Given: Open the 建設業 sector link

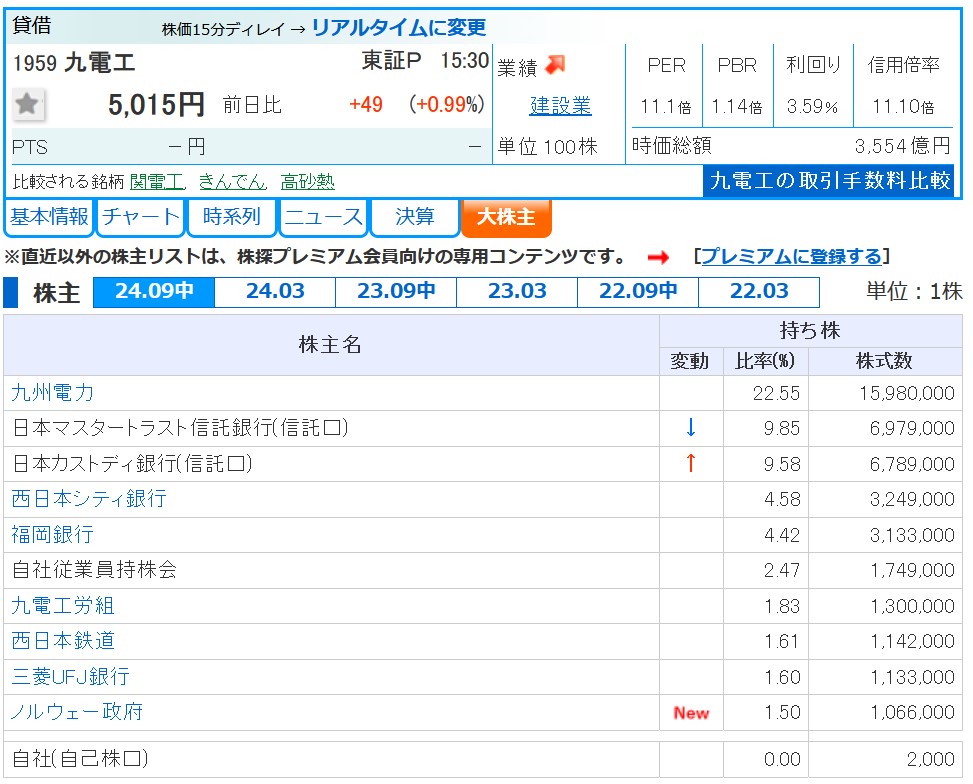Looking at the screenshot, I should click(560, 106).
